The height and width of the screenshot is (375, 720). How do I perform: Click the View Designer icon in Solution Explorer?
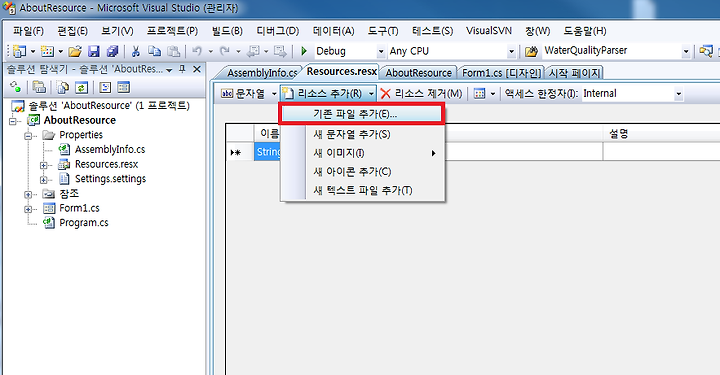tap(124, 87)
